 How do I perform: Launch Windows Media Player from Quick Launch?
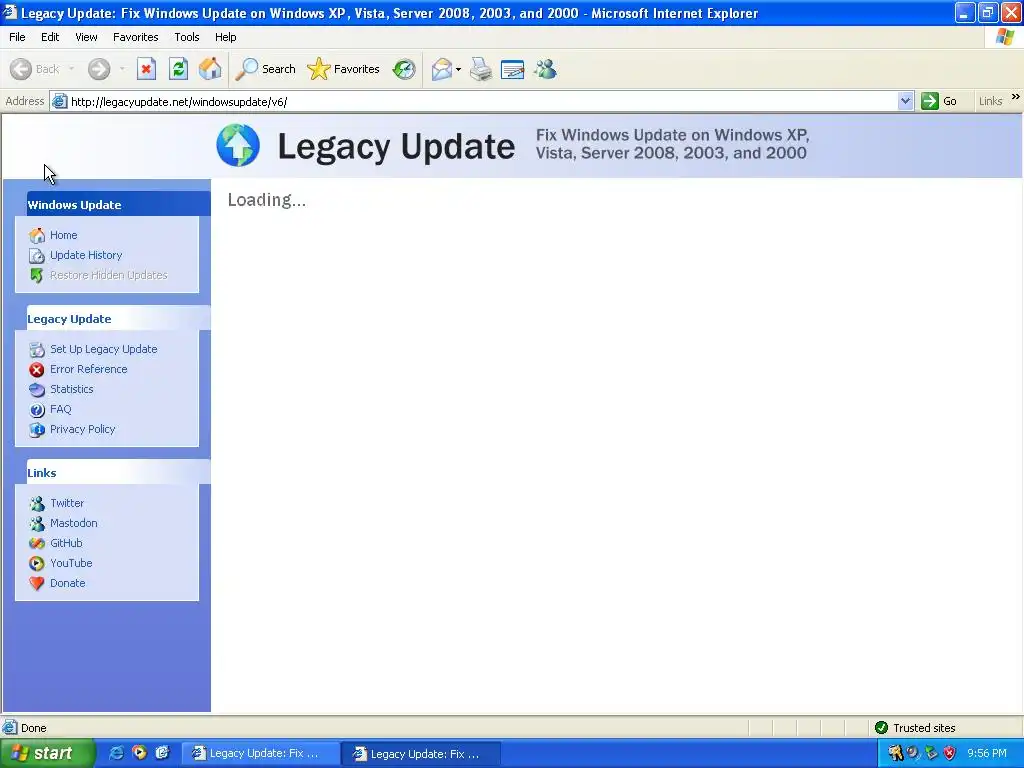139,753
